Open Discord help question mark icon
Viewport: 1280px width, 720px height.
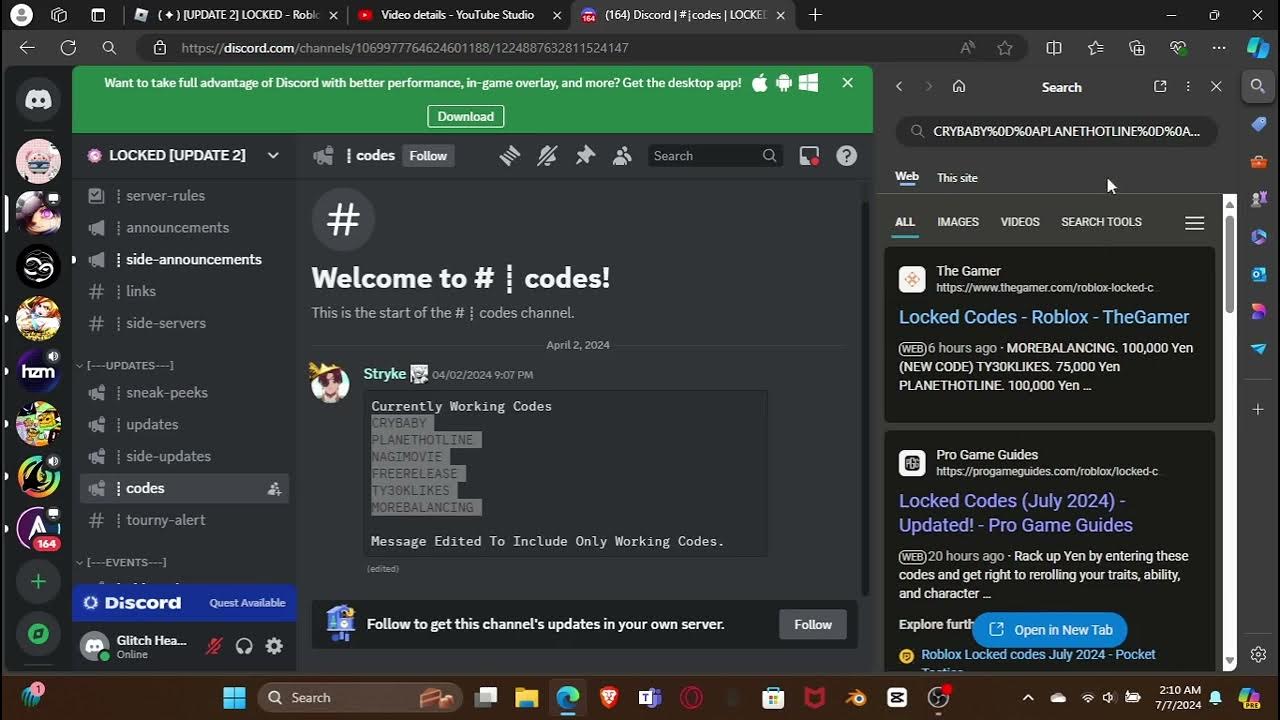coord(847,156)
